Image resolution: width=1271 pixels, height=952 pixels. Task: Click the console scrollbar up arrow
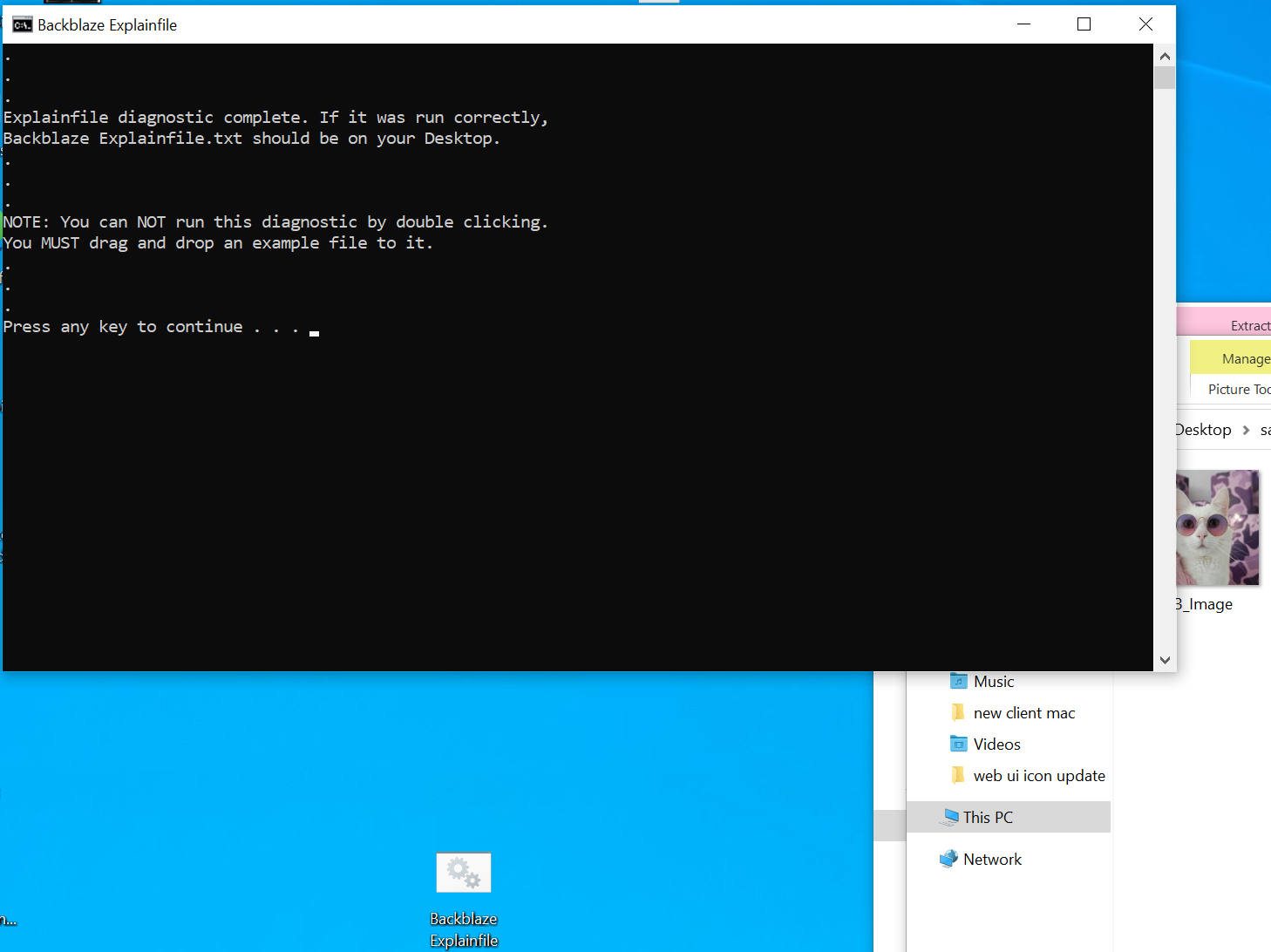click(1165, 56)
